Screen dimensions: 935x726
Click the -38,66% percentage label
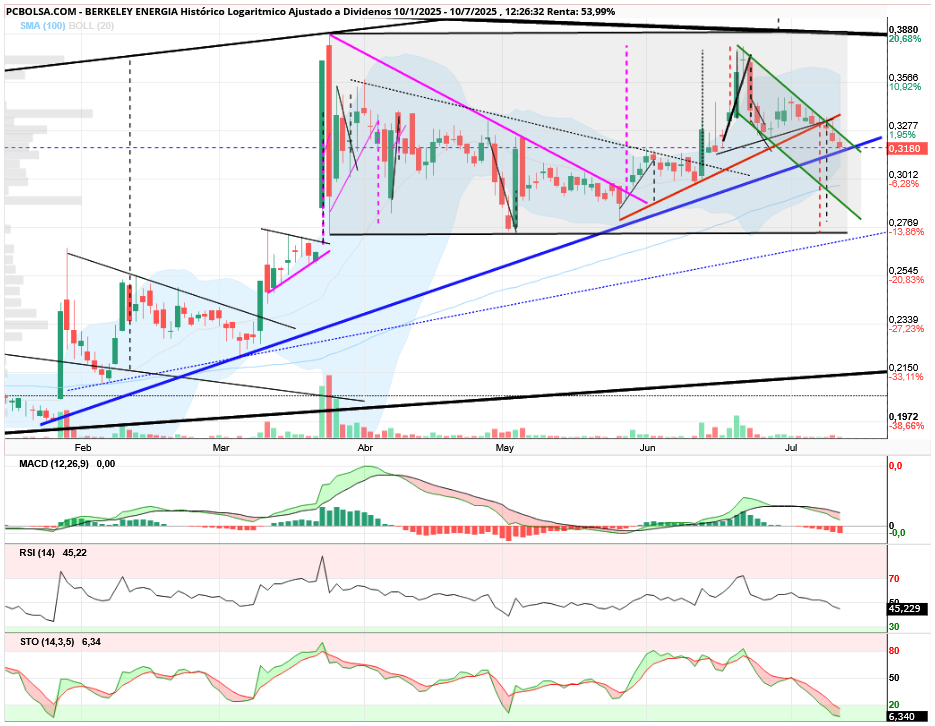(906, 426)
